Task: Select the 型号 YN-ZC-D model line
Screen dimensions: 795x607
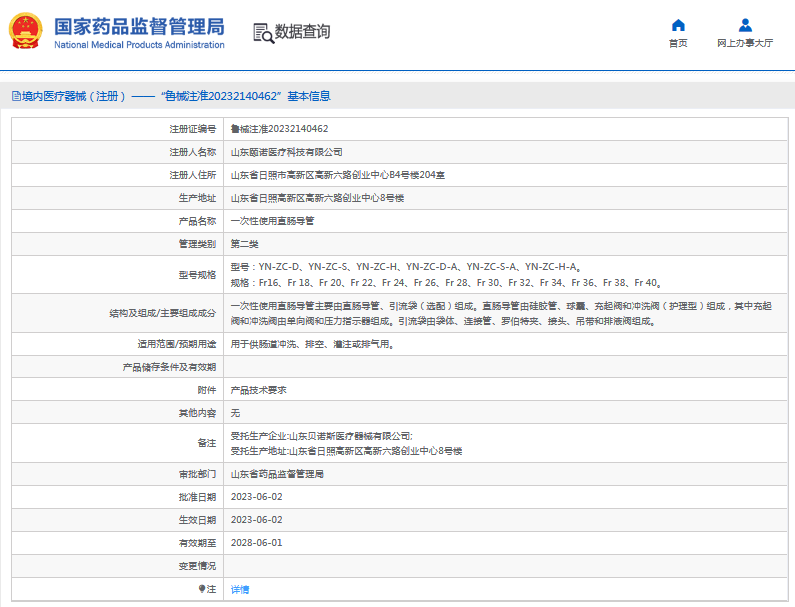Action: [406, 267]
